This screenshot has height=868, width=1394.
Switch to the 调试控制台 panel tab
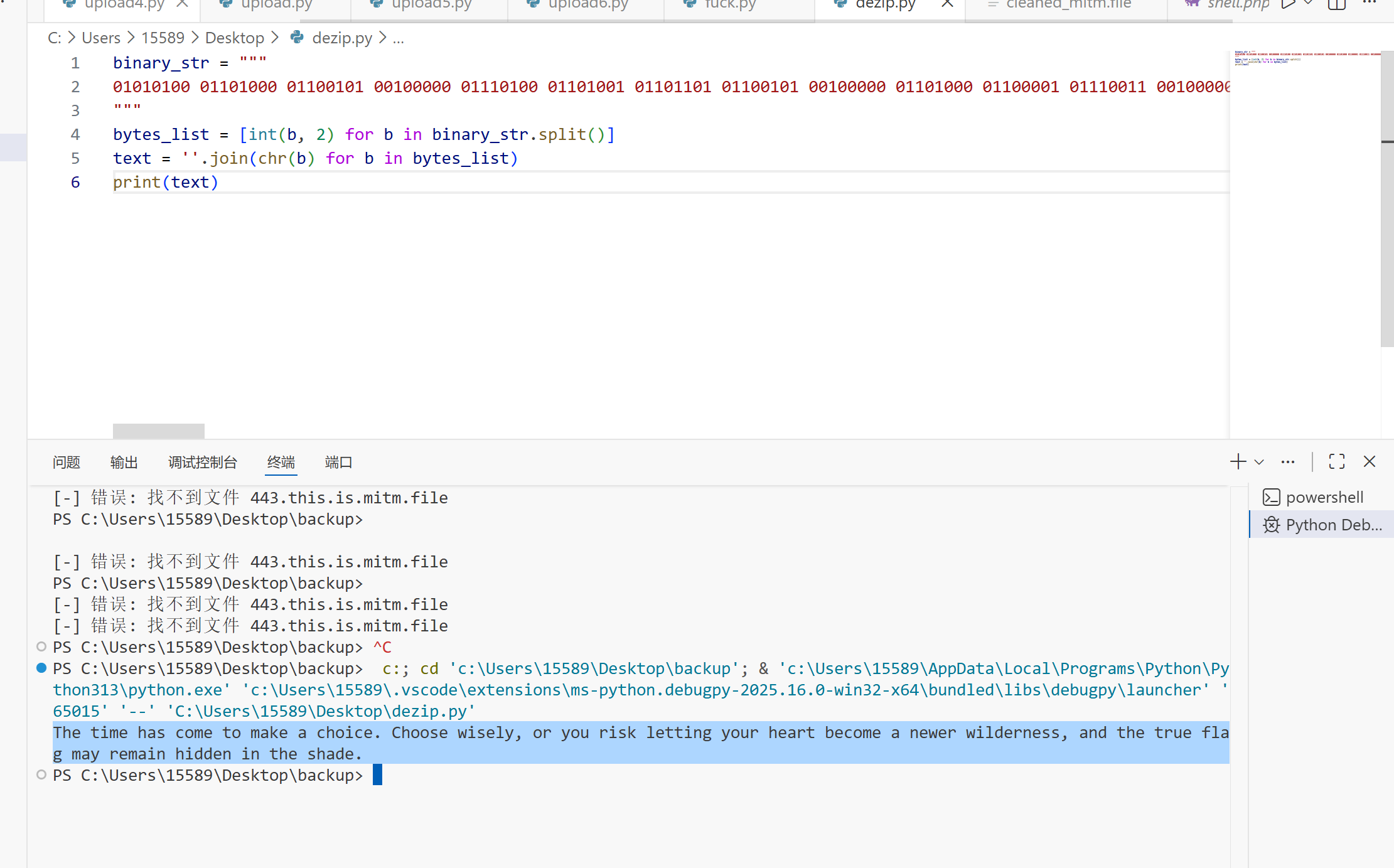point(202,463)
